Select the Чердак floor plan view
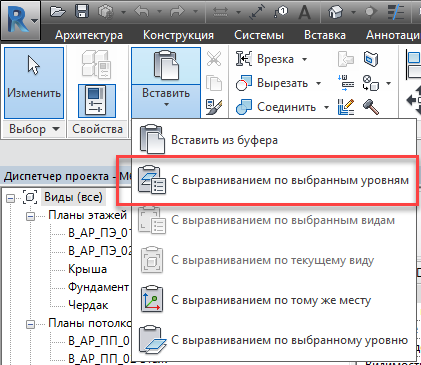421x365 pixels. [88, 305]
